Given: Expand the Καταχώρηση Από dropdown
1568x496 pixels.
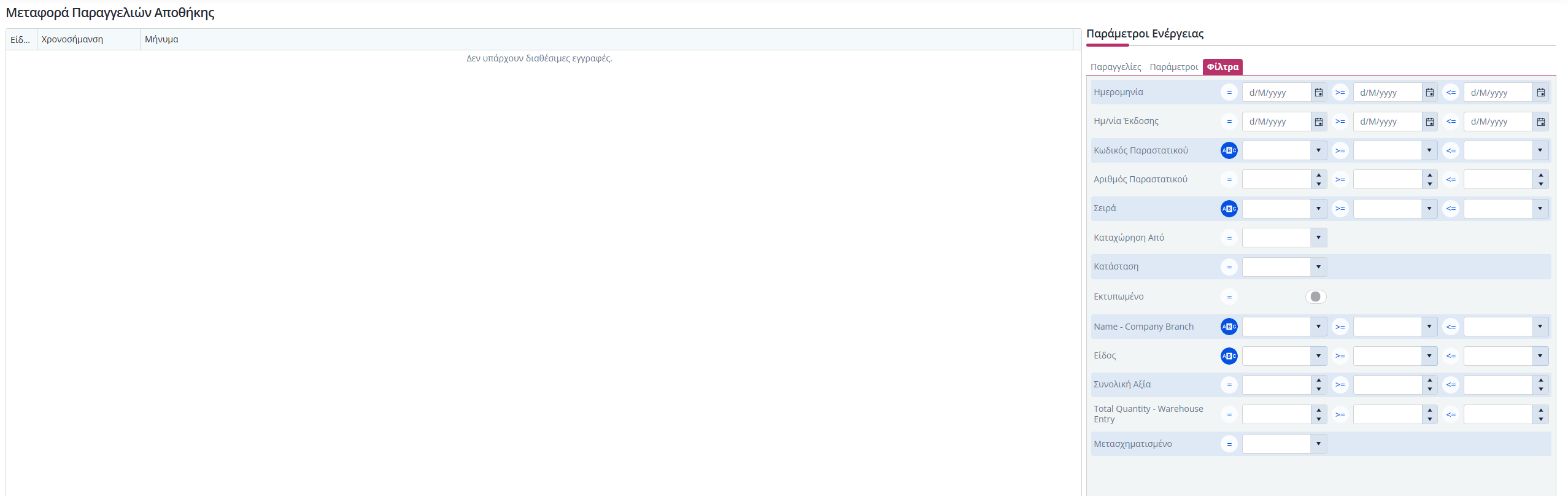Looking at the screenshot, I should click(x=1318, y=238).
